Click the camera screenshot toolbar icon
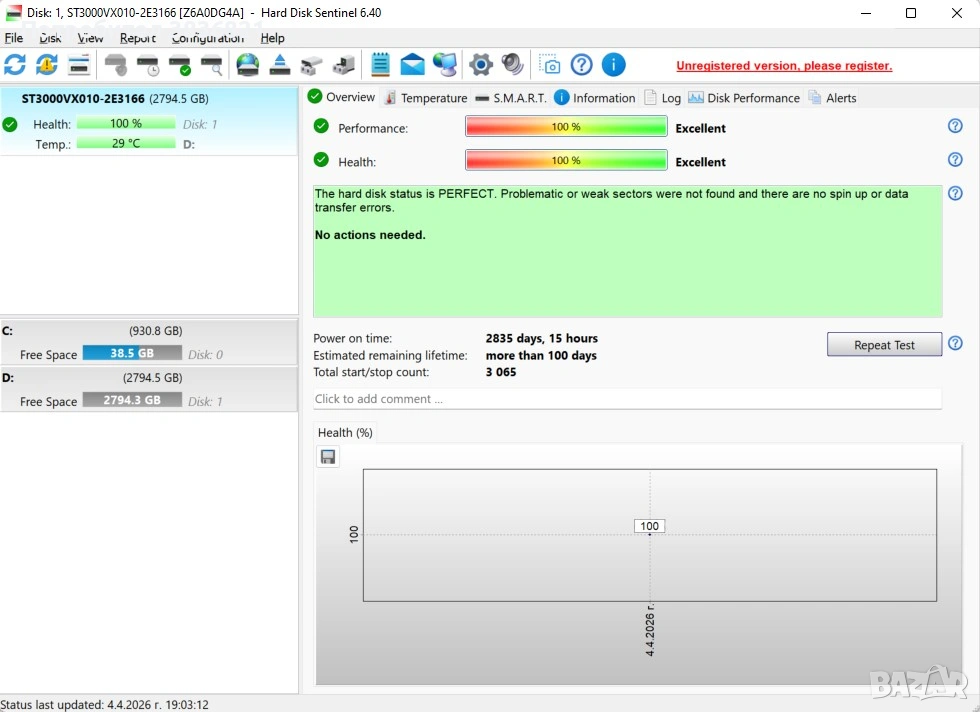 coord(550,65)
